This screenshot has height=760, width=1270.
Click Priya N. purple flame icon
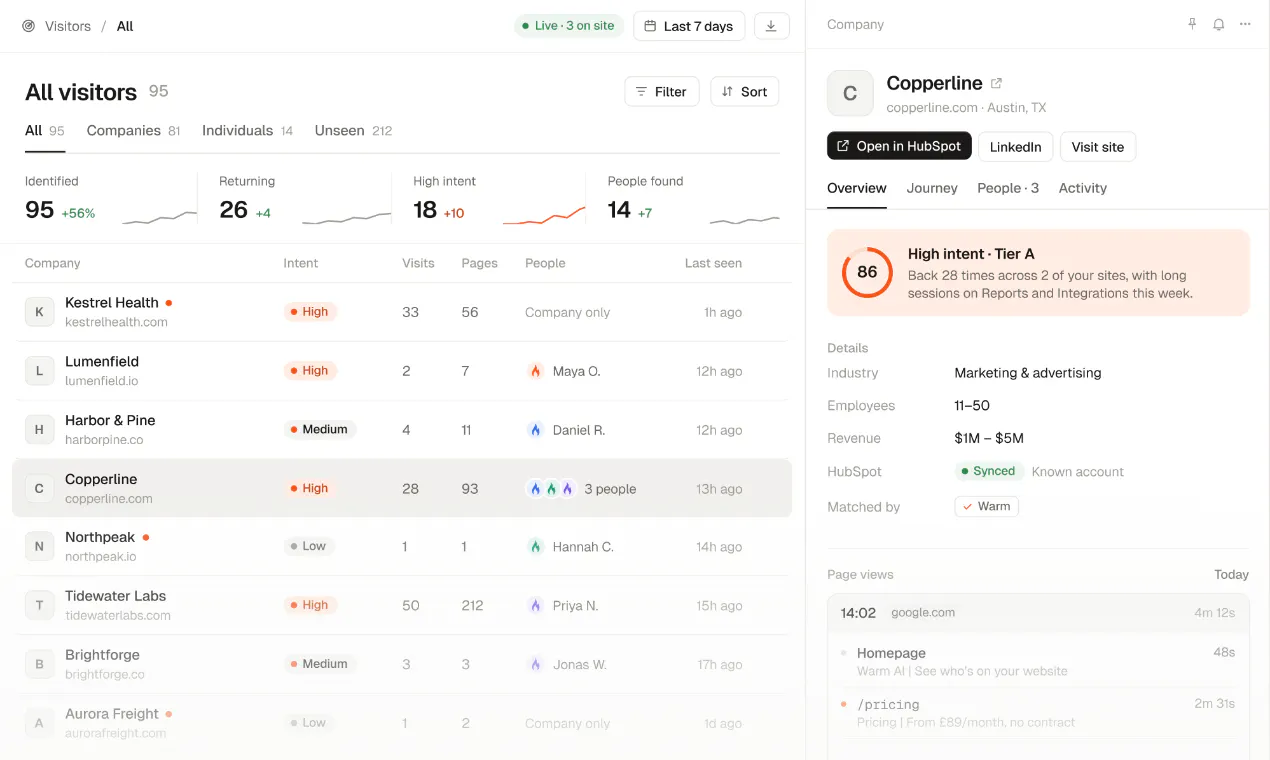point(535,605)
